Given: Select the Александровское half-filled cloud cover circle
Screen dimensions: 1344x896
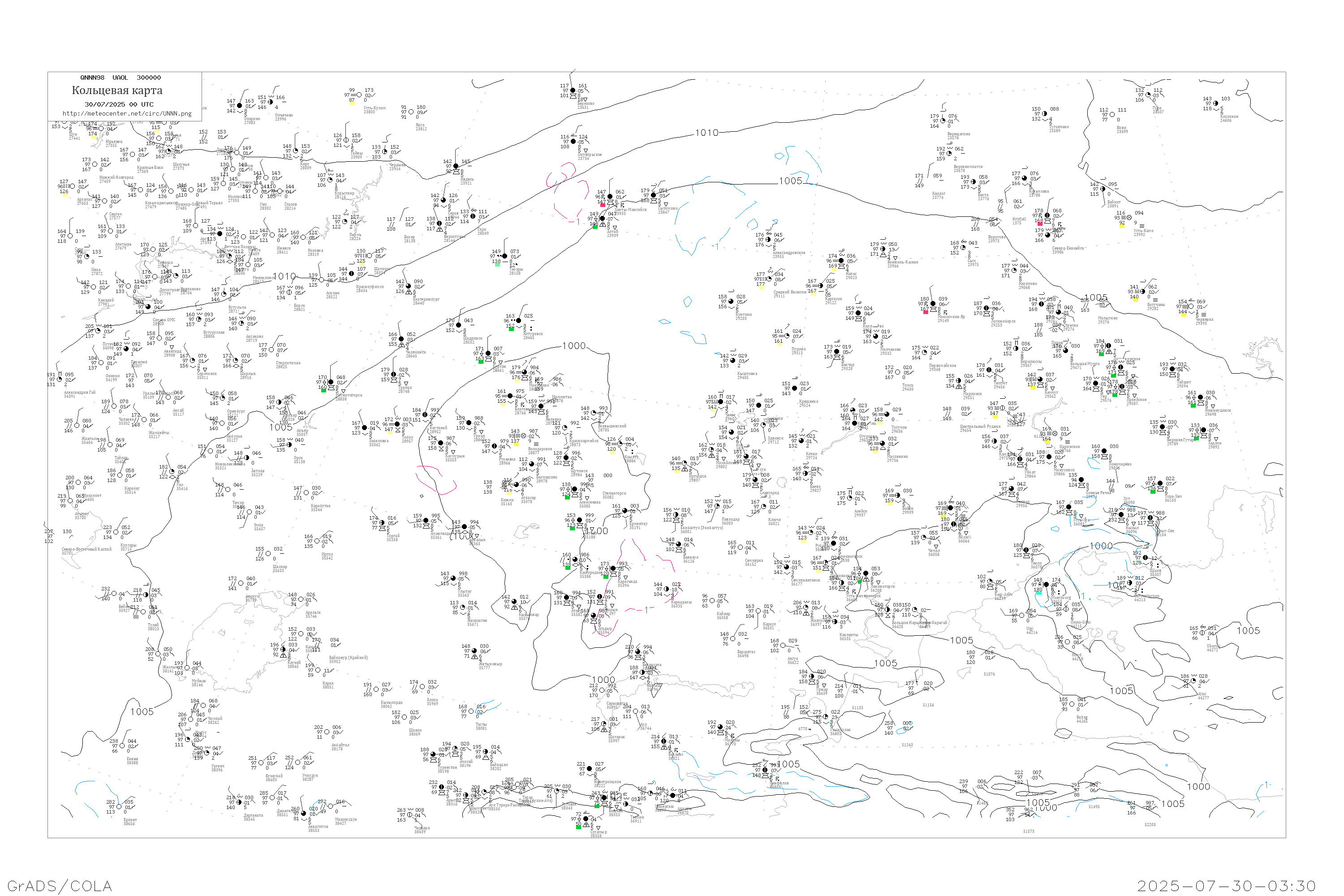Looking at the screenshot, I should 768,239.
